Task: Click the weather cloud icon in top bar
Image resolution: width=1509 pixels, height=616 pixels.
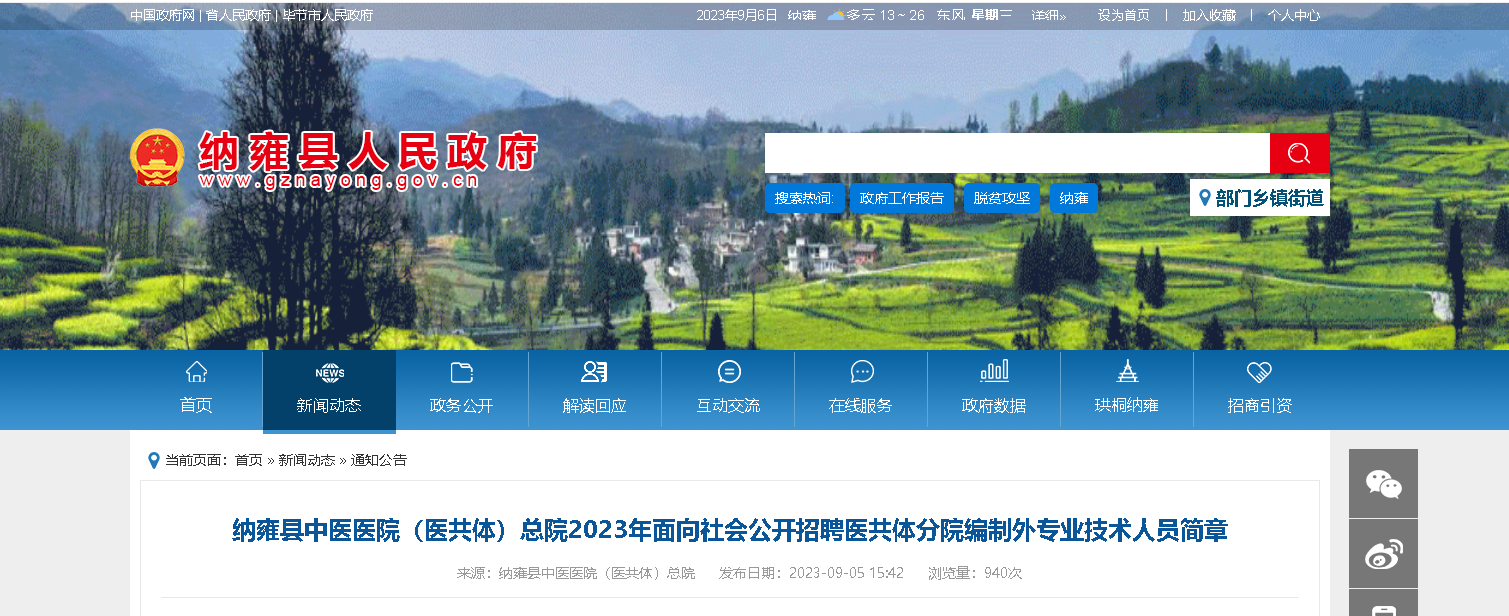Action: pyautogui.click(x=835, y=15)
